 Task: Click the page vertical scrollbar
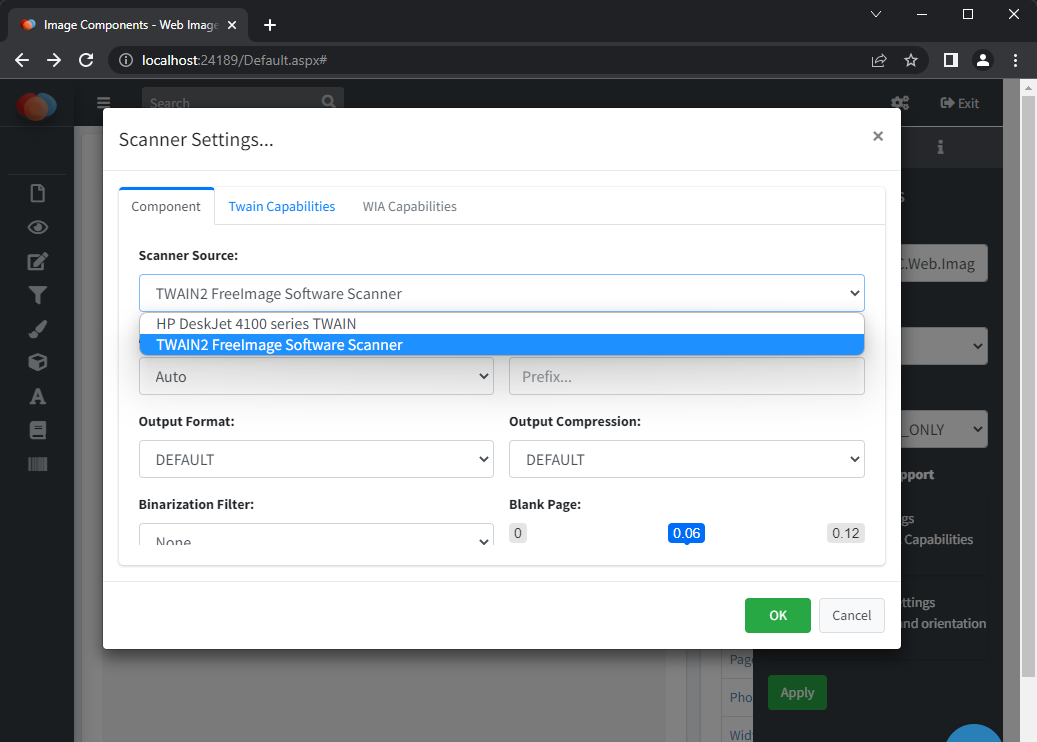pyautogui.click(x=1028, y=384)
